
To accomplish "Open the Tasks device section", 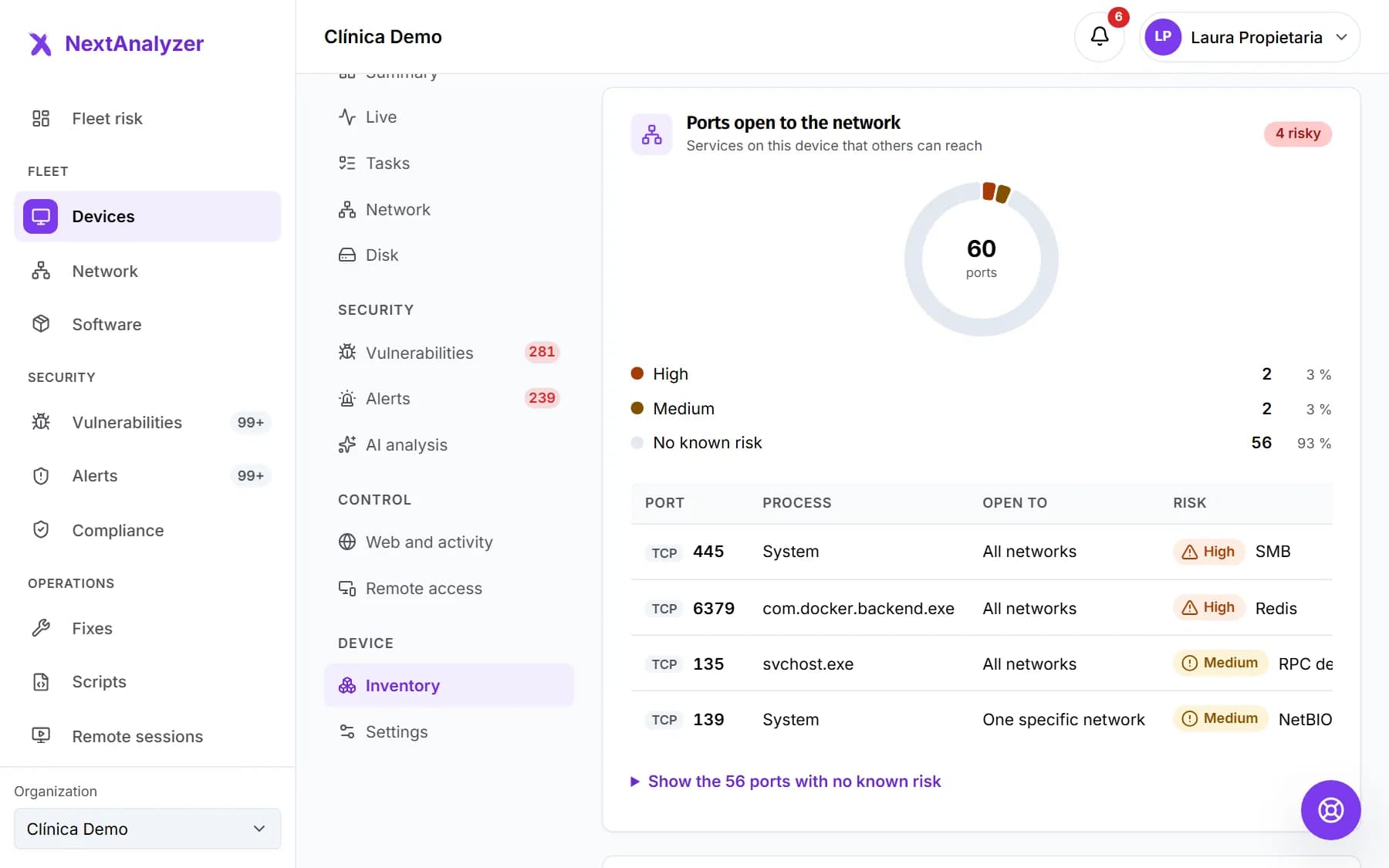I will [448, 164].
